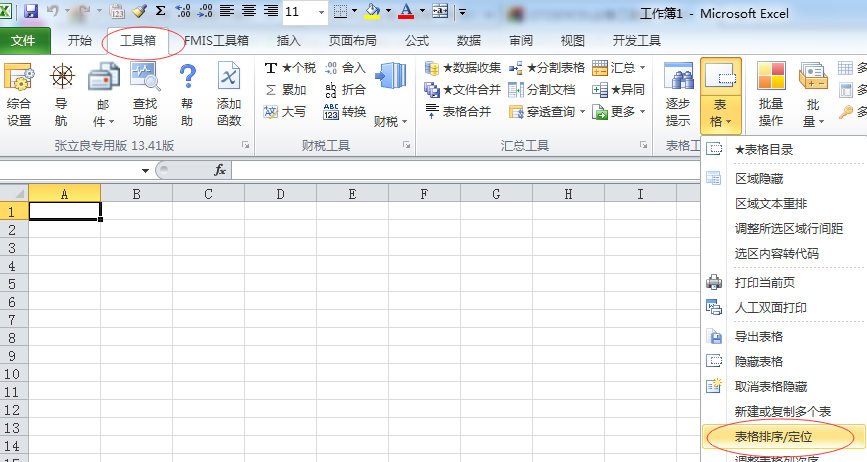867x462 pixels.
Task: Click the AutoSum sigma icon in toolbar
Action: (x=160, y=12)
